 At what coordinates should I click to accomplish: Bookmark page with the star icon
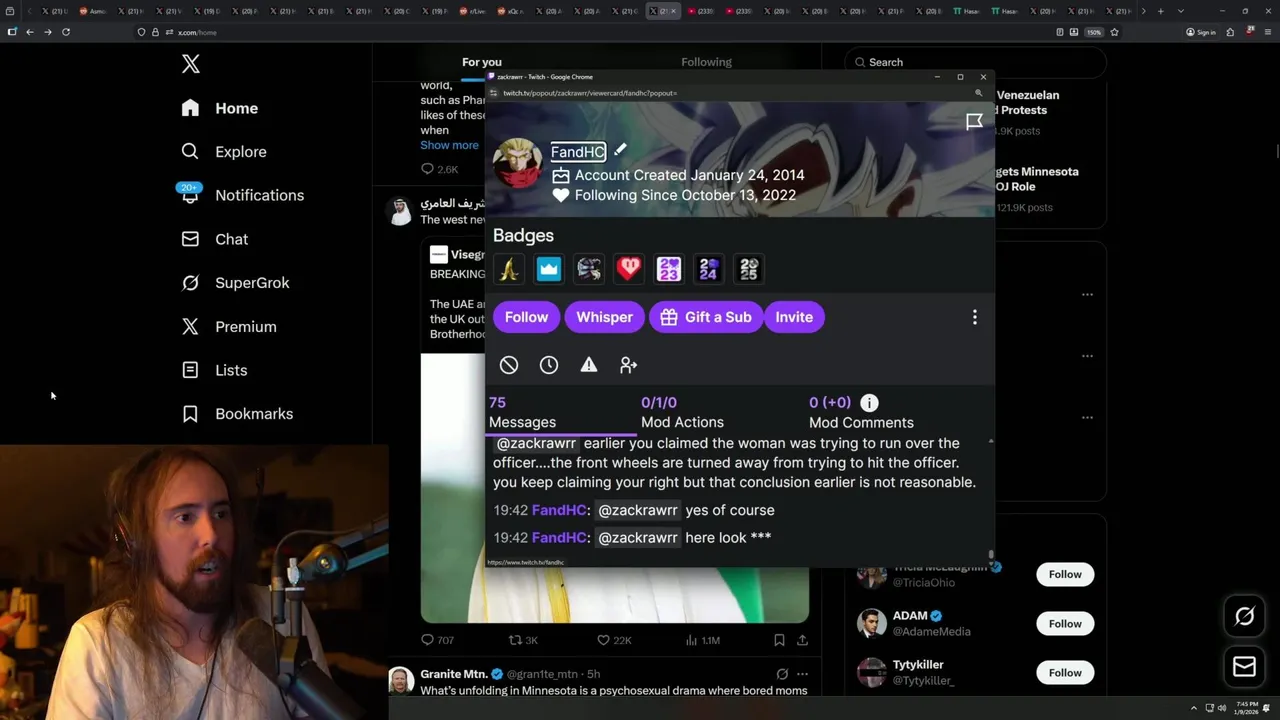(1114, 32)
